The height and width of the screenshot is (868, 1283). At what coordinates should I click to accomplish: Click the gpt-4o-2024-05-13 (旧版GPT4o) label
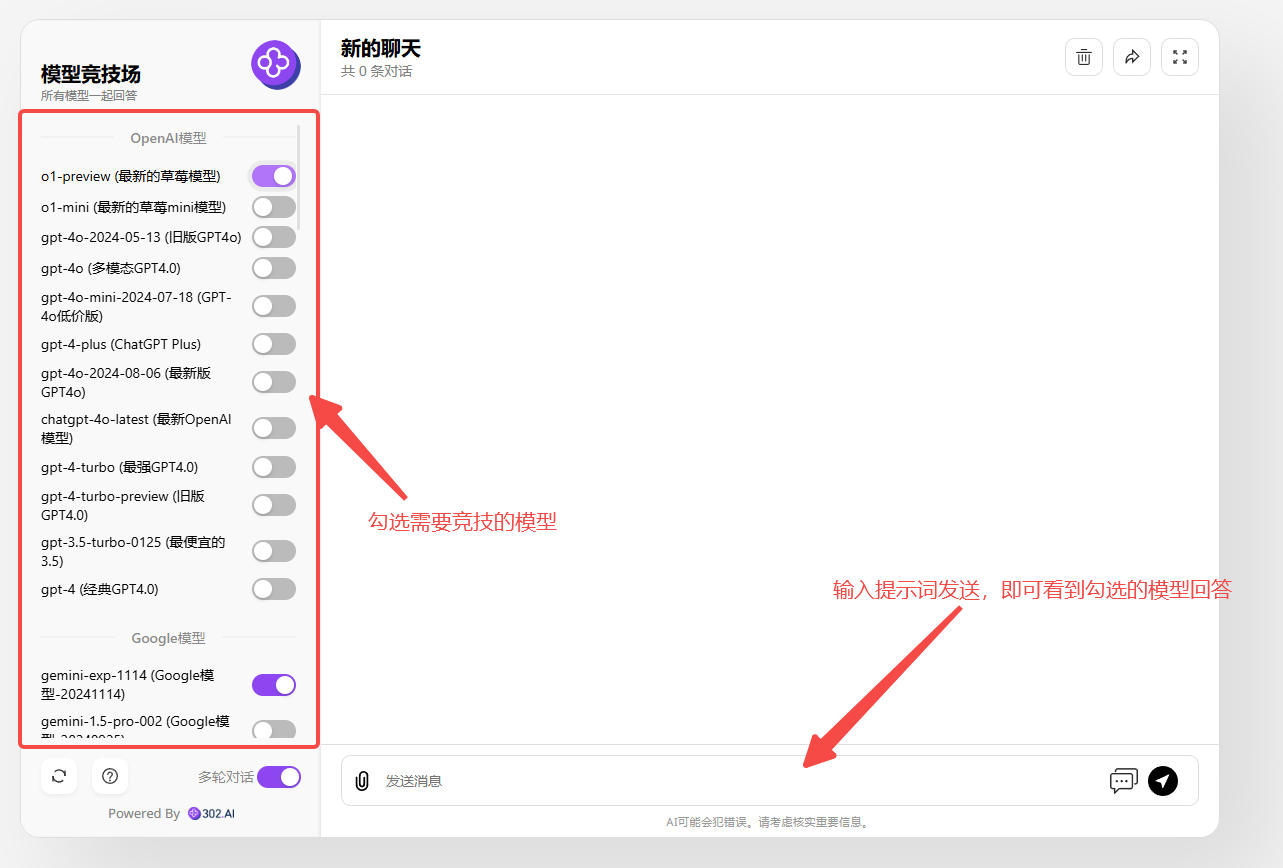(x=141, y=237)
